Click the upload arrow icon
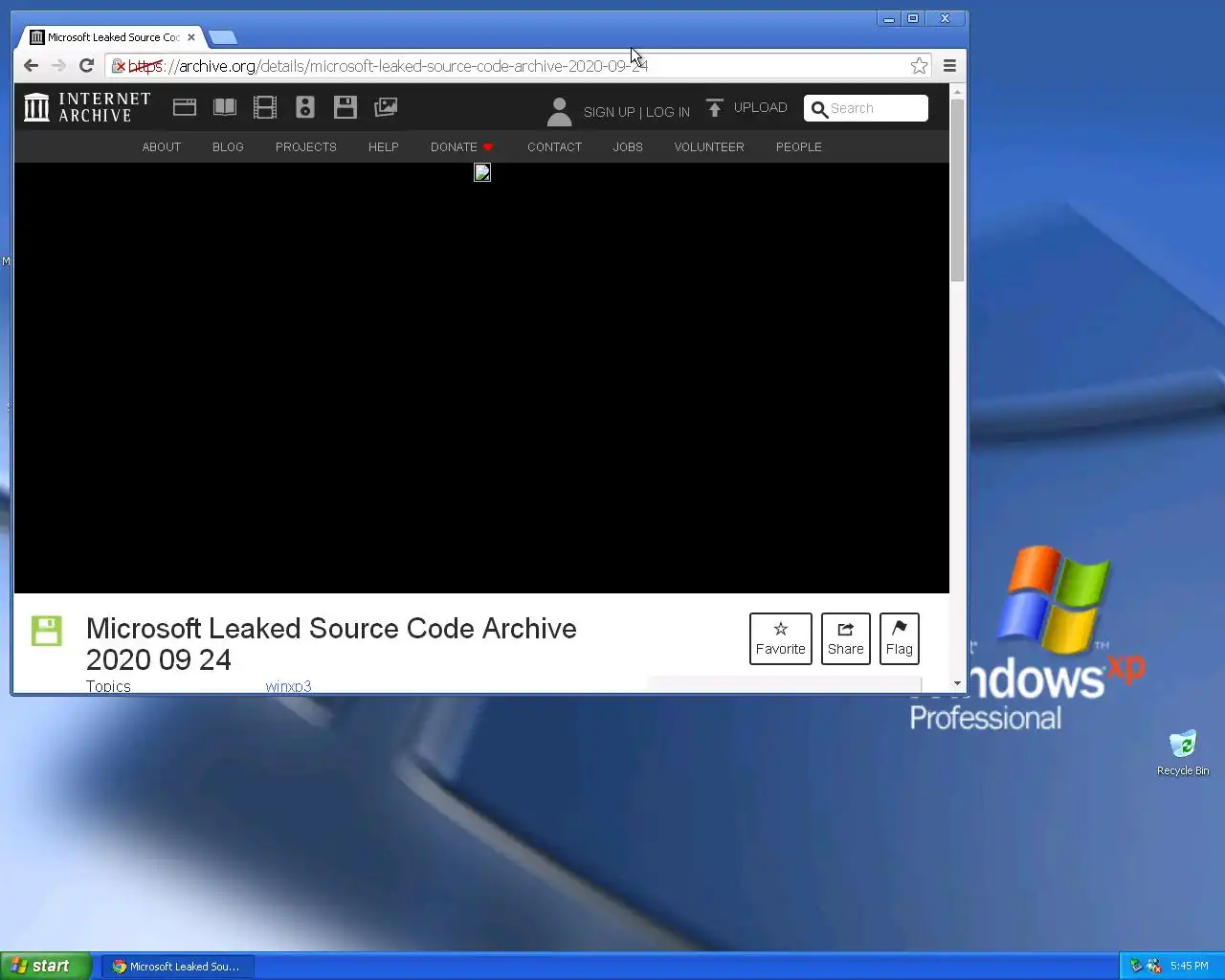1225x980 pixels. pos(715,107)
